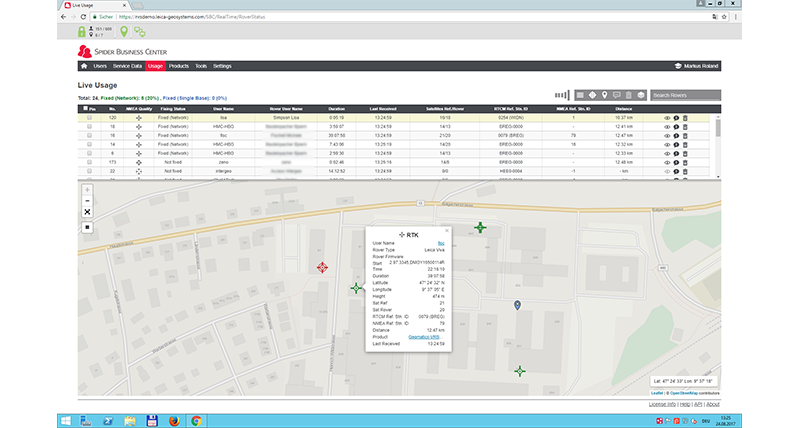Click the red rover marker on map
Image resolution: width=800 pixels, height=428 pixels.
tap(322, 267)
